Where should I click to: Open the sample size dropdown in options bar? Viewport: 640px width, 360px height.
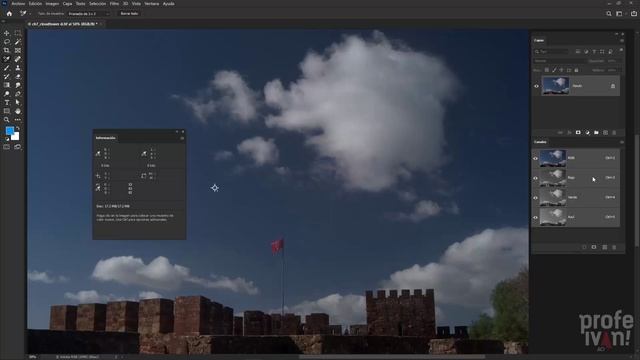89,13
